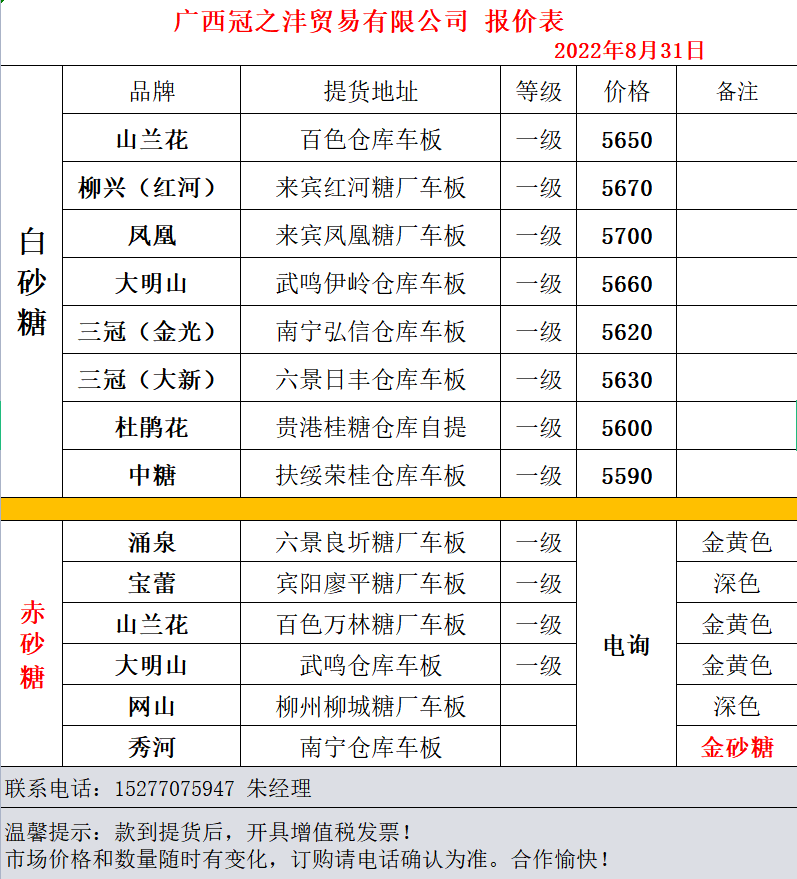Screen dimensions: 797x879
Task: Click the red 赤砂糖 category cell
Action: point(32,645)
